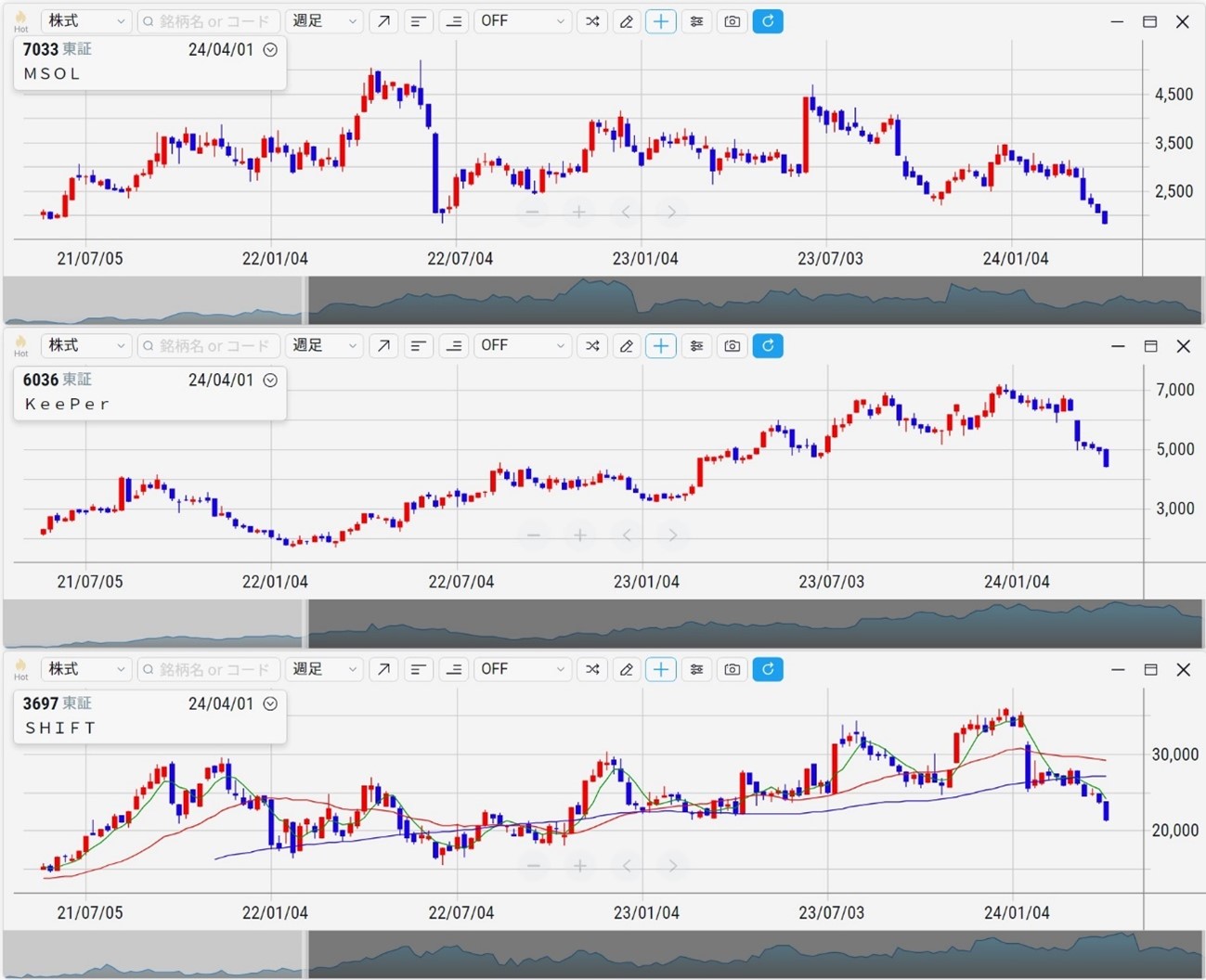Click the zoom in plus on MSOL chart
The image size is (1206, 980).
579,213
